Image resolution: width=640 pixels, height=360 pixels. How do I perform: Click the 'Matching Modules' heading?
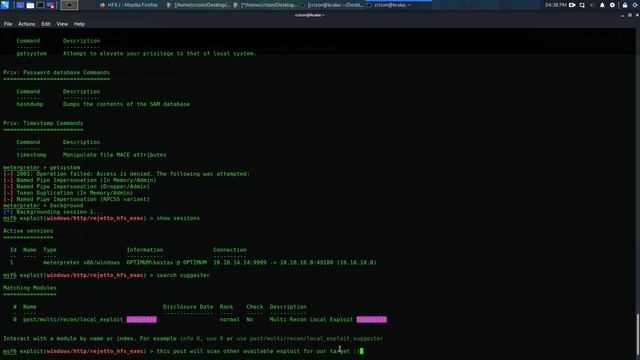point(30,288)
